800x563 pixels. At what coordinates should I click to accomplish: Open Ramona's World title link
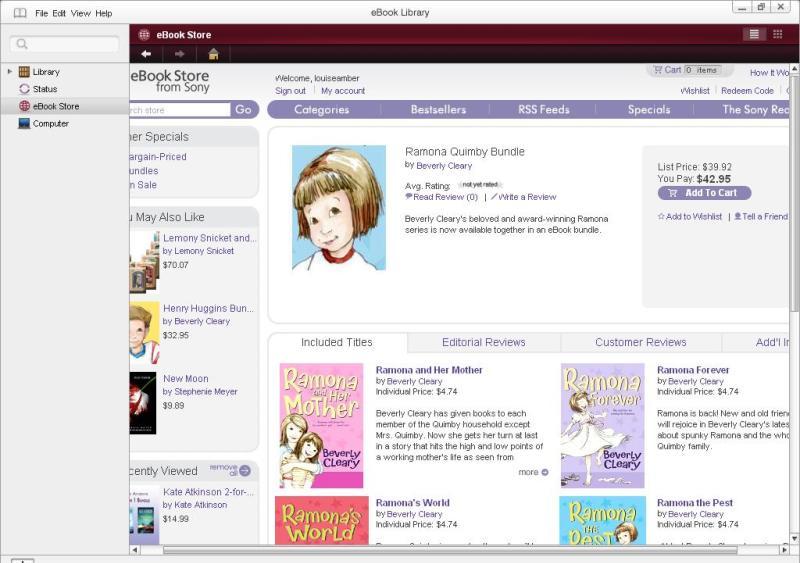click(x=413, y=503)
